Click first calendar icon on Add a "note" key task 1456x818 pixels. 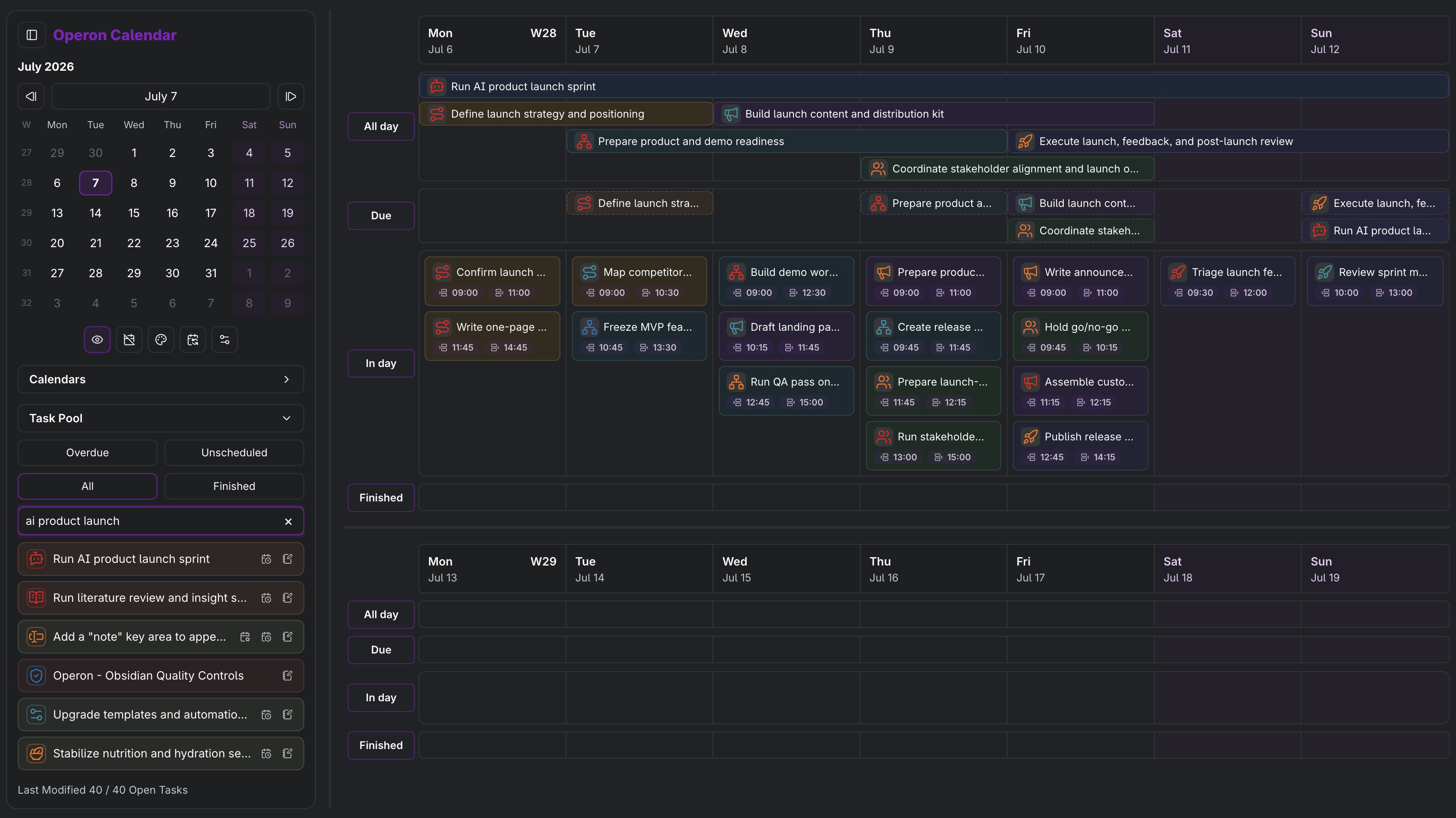point(245,637)
